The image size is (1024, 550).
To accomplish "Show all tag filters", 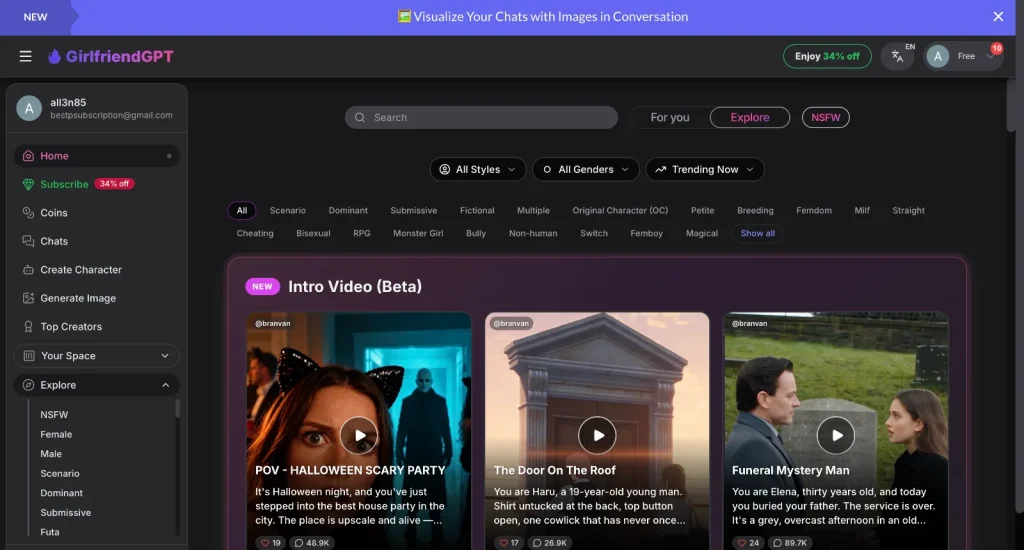I will pyautogui.click(x=758, y=233).
